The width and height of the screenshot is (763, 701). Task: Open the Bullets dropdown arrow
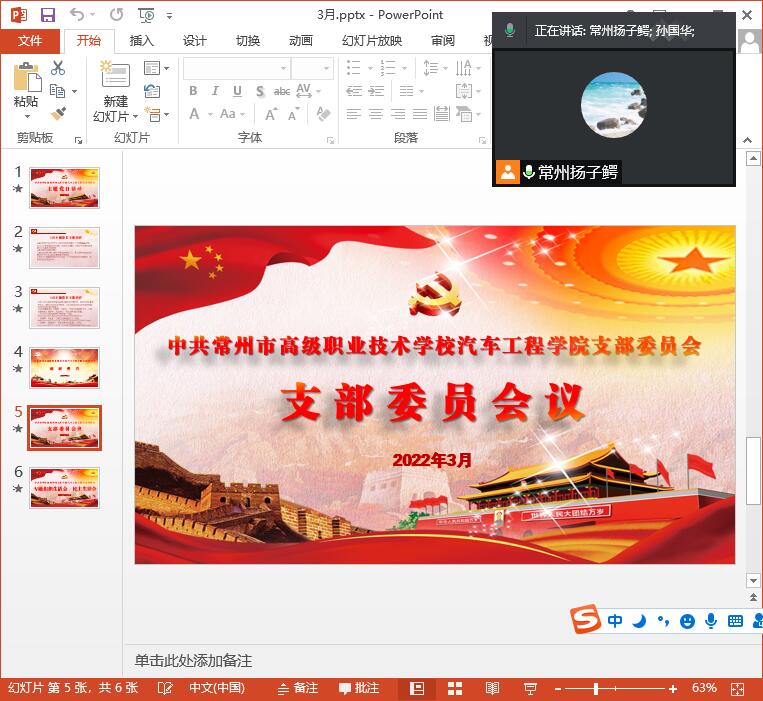pos(370,68)
